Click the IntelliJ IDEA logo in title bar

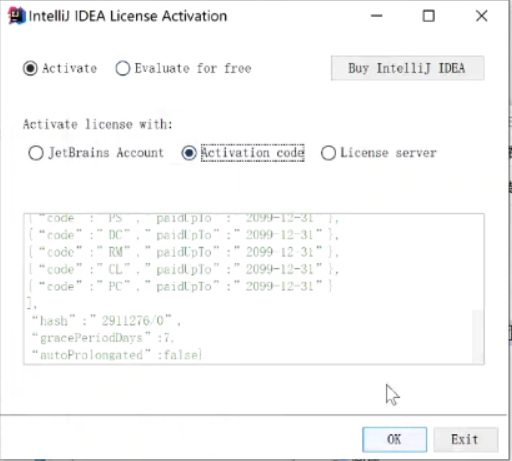pyautogui.click(x=17, y=16)
